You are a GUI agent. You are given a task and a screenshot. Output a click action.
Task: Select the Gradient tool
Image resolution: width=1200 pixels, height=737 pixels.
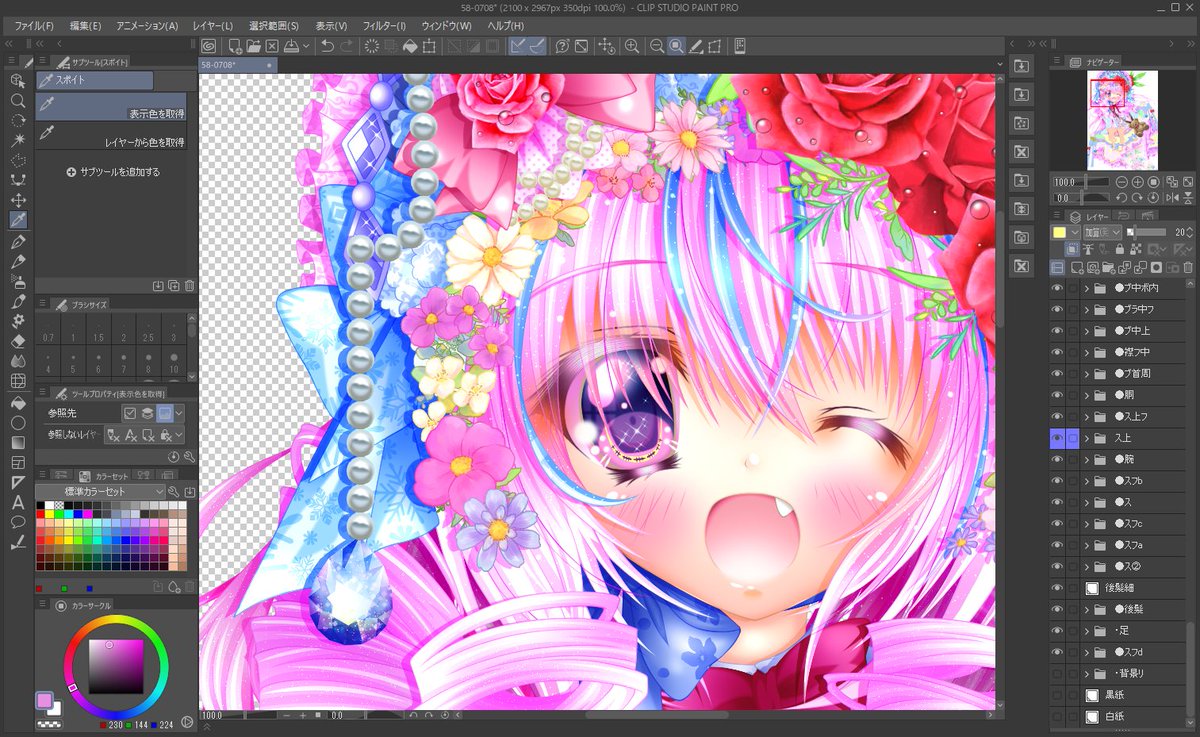[x=17, y=442]
